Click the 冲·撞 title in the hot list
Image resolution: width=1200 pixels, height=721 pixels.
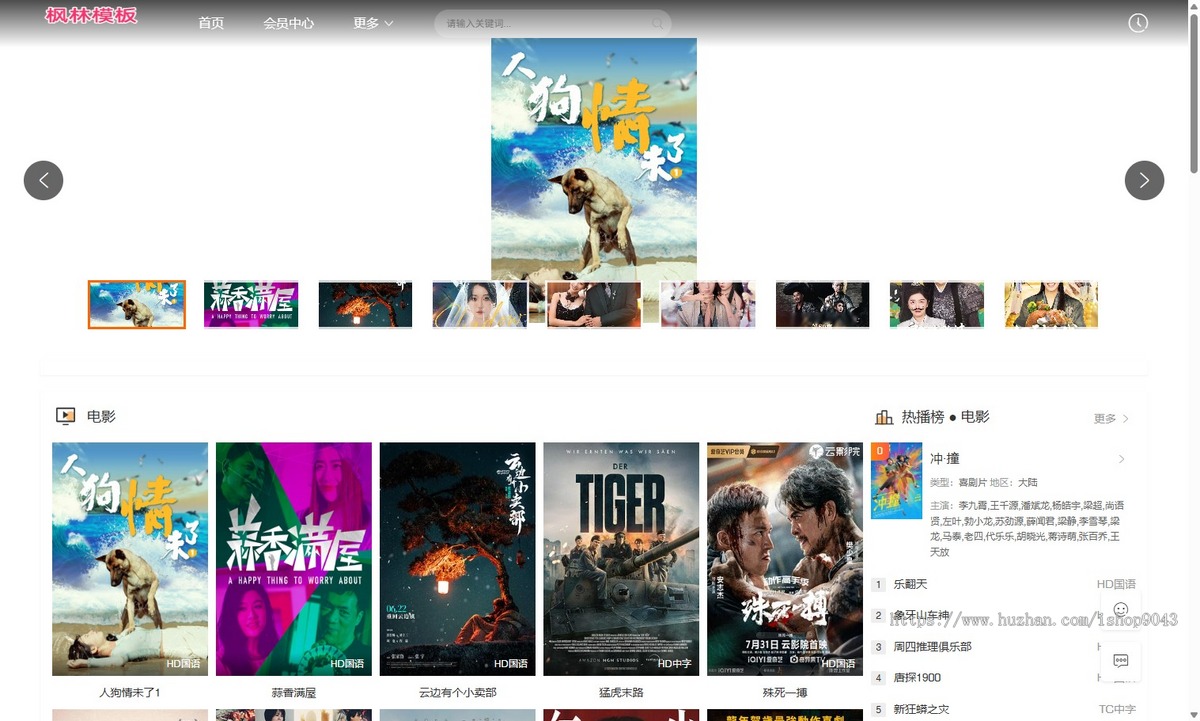pos(945,459)
